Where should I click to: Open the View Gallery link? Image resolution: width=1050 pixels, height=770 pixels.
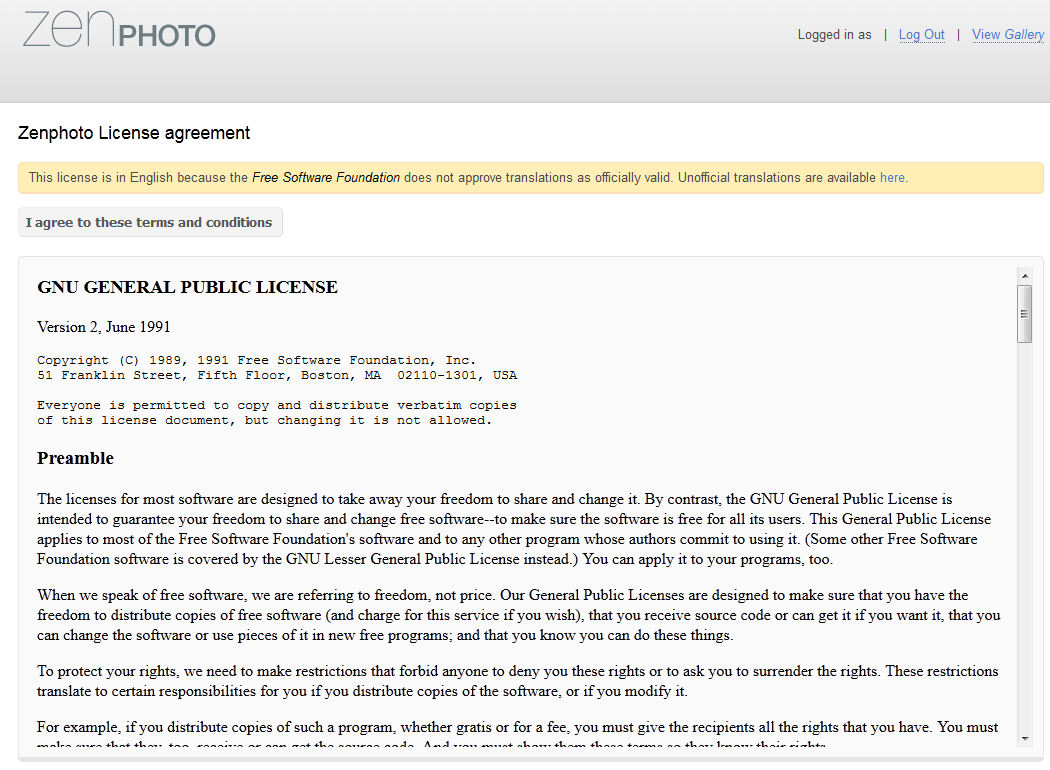pos(1008,35)
